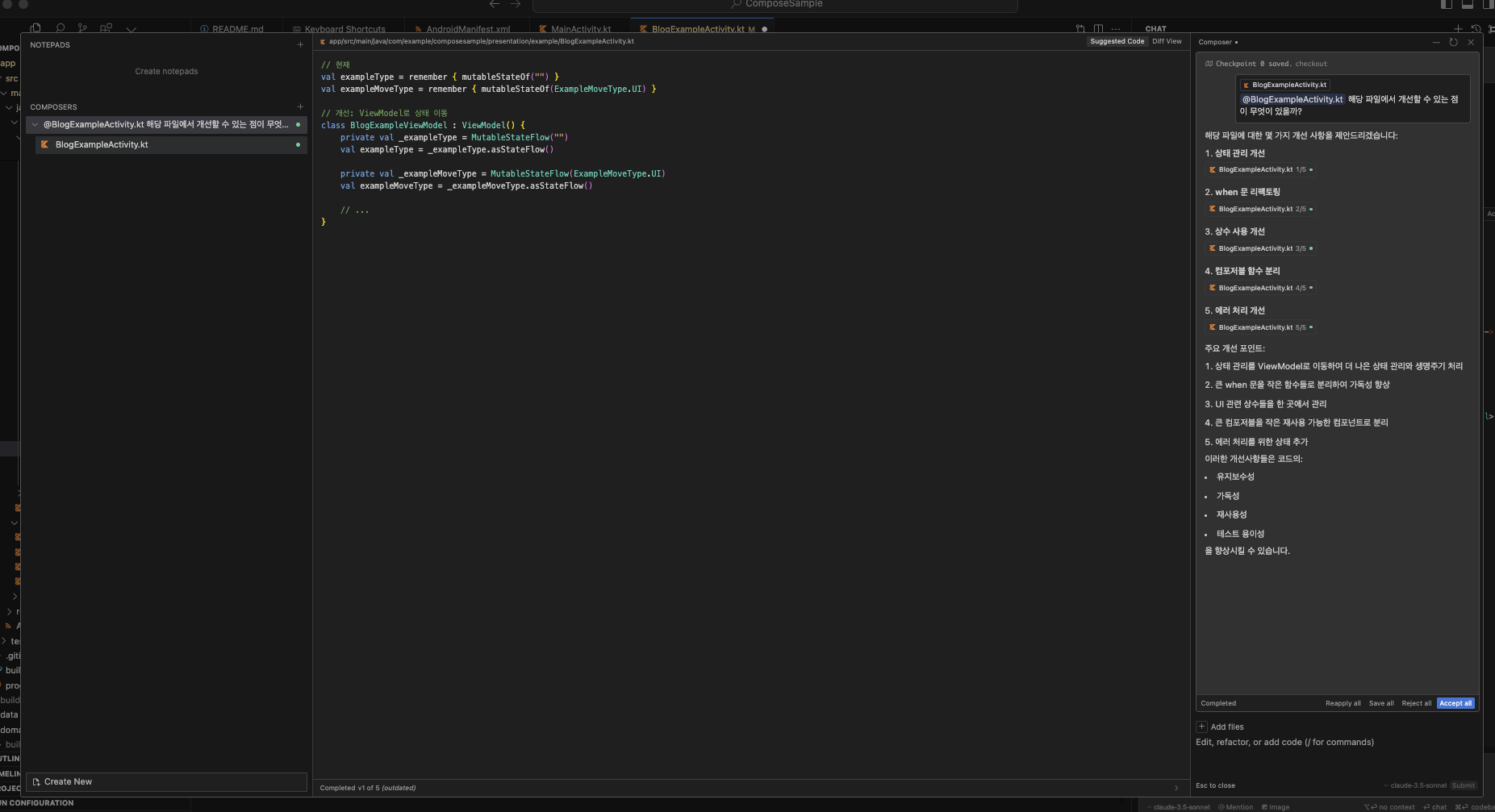Open claude-3.5-sonnet model dropdown in Composer
1495x812 pixels.
(x=1415, y=785)
